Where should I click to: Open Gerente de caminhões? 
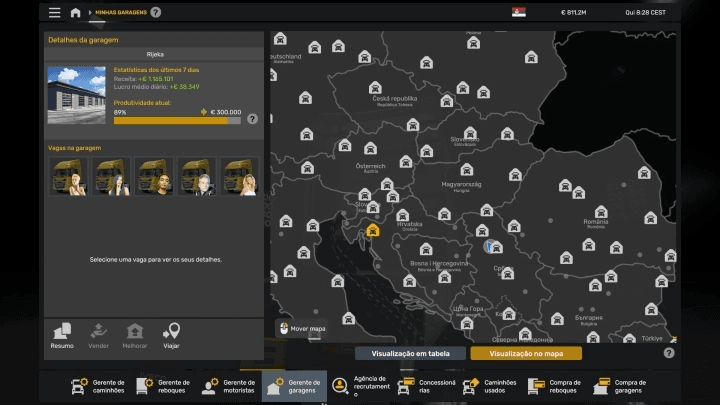(98, 387)
